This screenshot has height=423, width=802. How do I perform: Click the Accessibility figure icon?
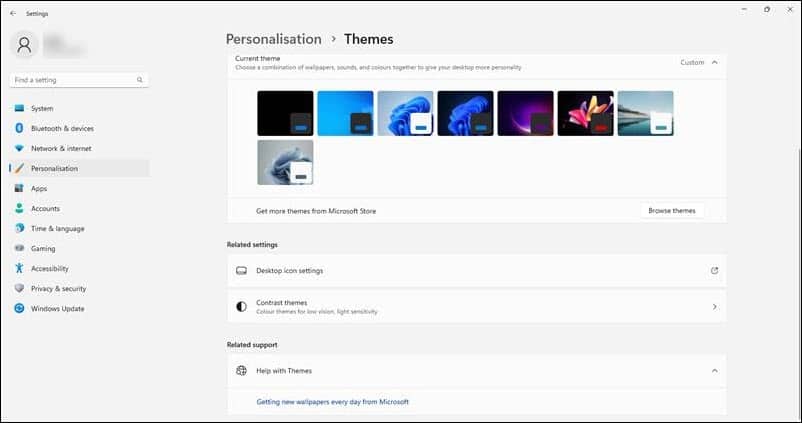click(x=19, y=268)
